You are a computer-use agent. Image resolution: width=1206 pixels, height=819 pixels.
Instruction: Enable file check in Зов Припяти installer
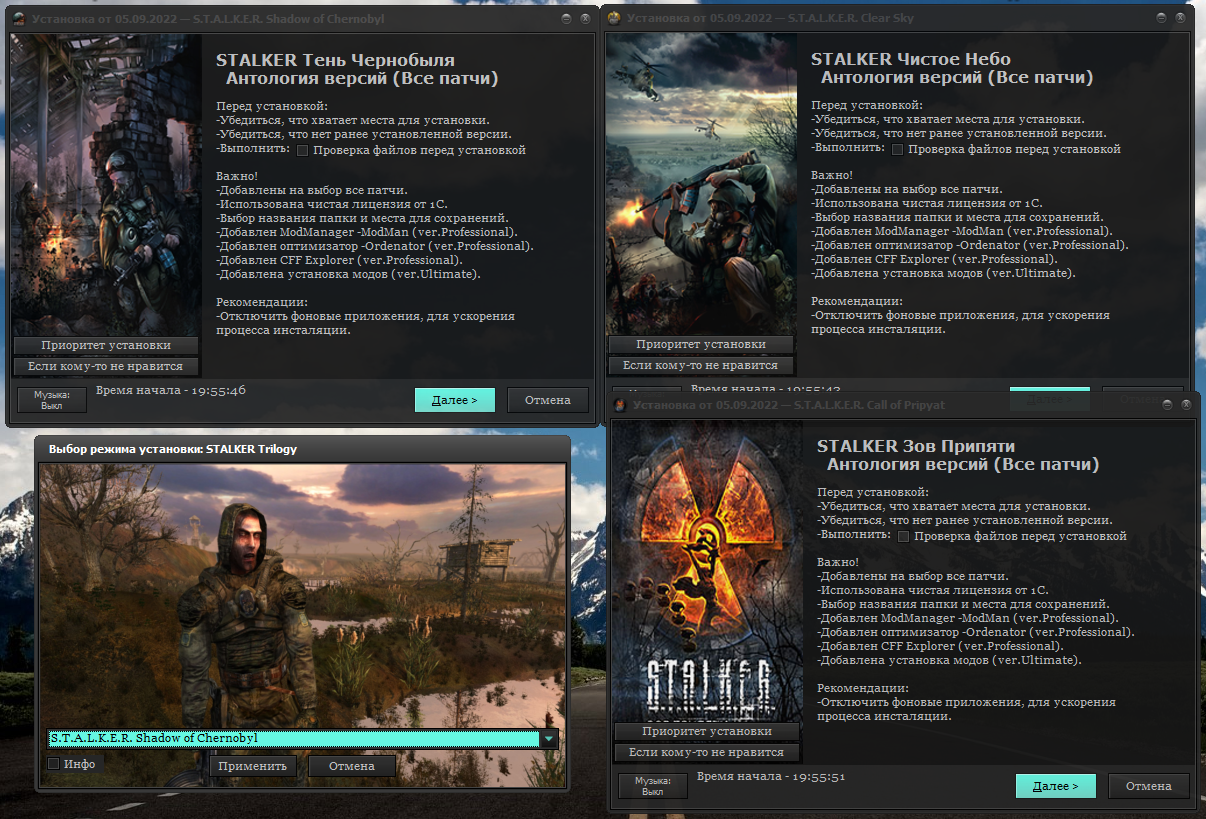(903, 537)
